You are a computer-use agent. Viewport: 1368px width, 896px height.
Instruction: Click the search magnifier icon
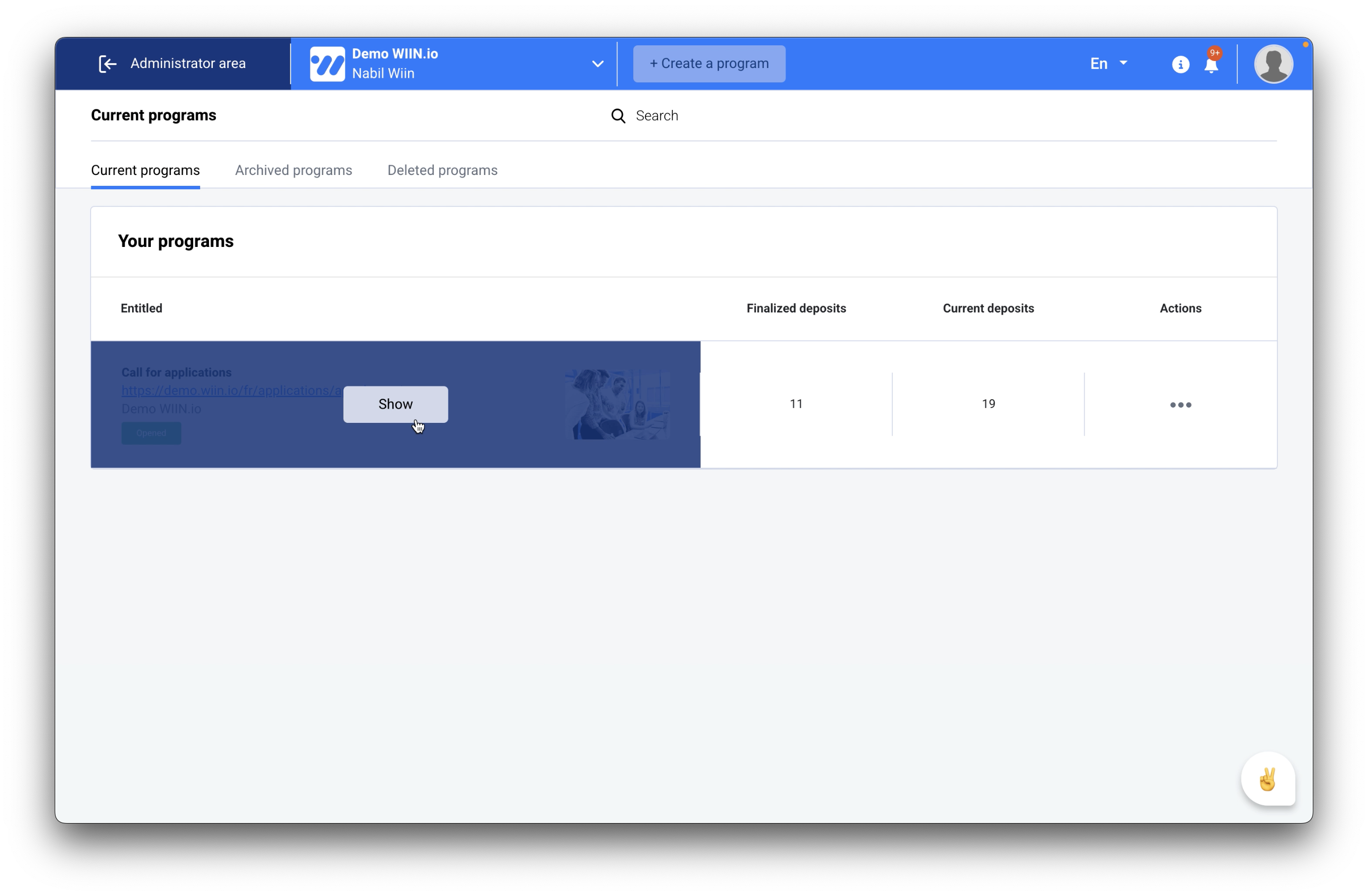tap(618, 116)
